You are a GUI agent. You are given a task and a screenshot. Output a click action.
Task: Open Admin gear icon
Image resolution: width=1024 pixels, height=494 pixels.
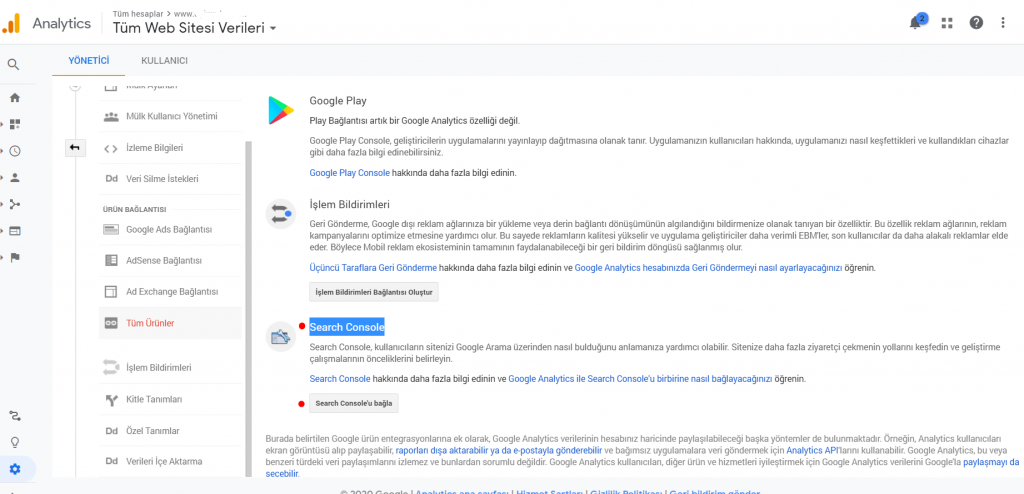pos(14,469)
